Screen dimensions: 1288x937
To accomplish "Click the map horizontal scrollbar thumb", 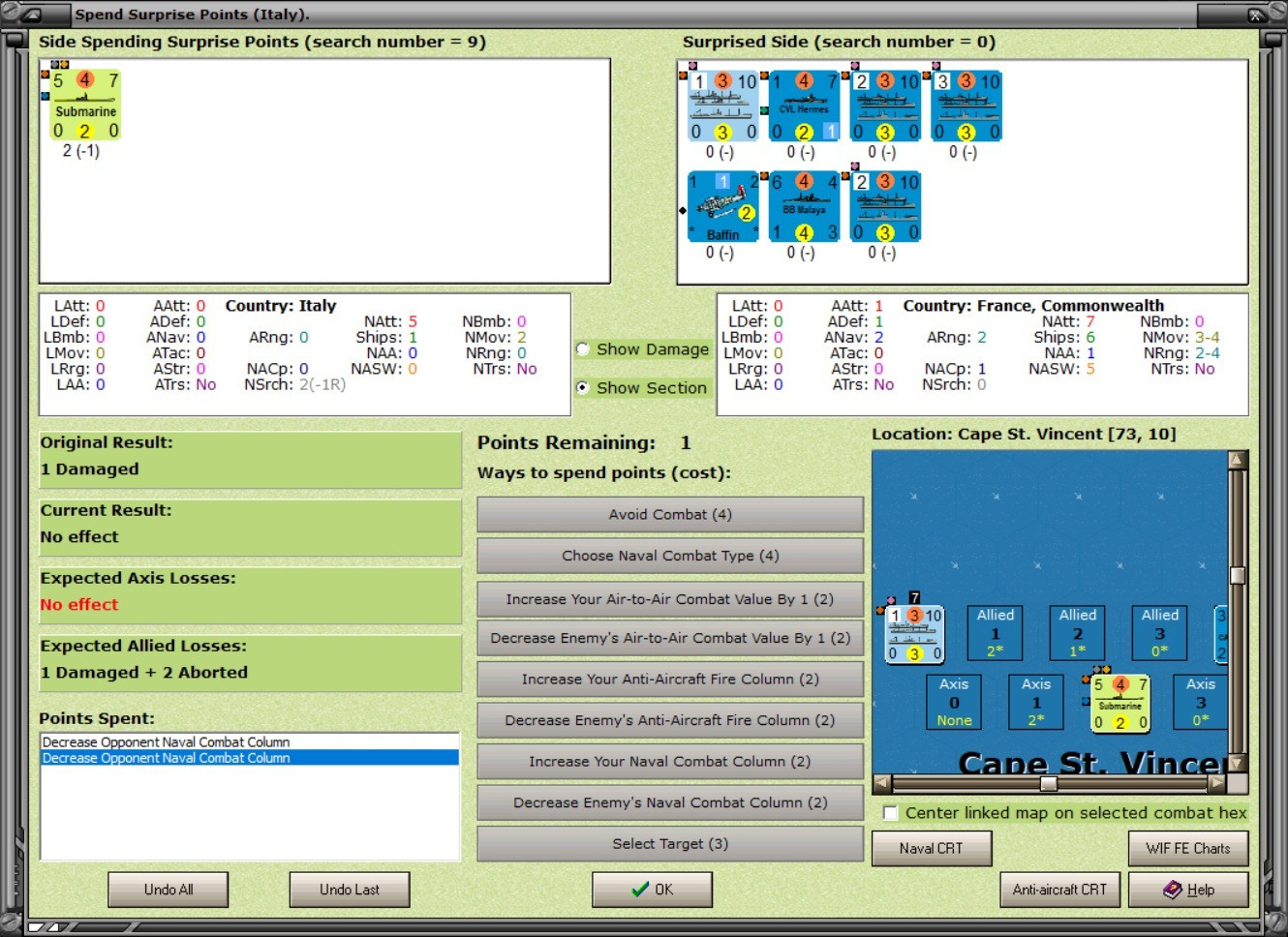I will coord(1048,783).
